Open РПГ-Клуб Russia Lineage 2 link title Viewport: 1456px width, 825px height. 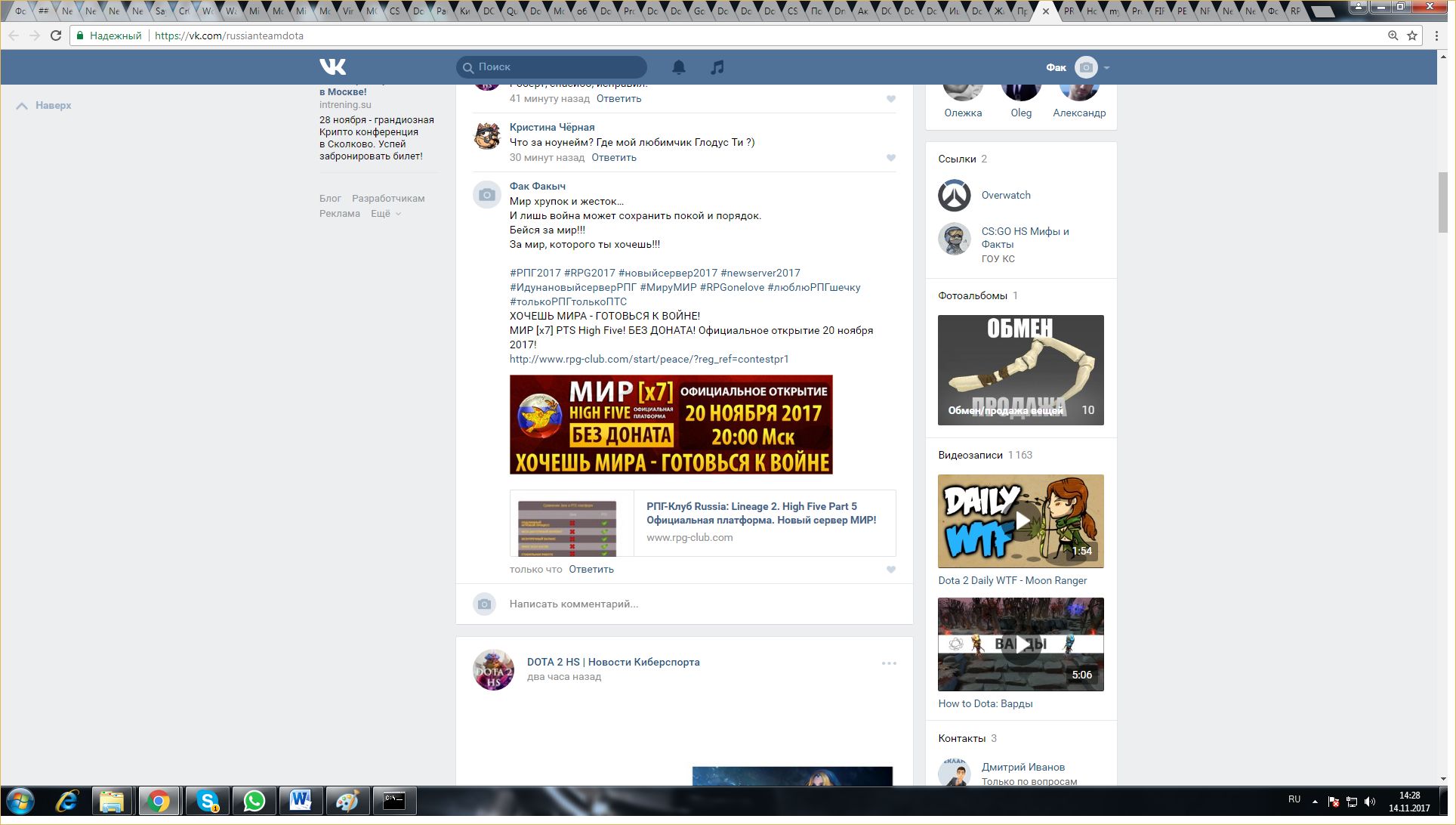click(761, 514)
